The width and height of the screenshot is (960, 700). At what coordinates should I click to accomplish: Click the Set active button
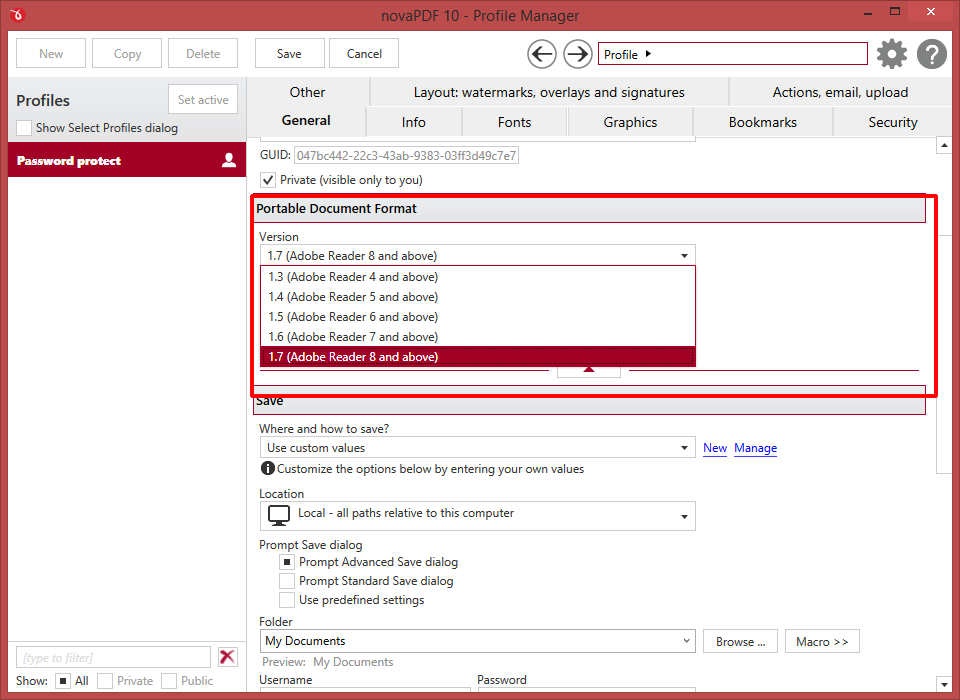(x=203, y=99)
